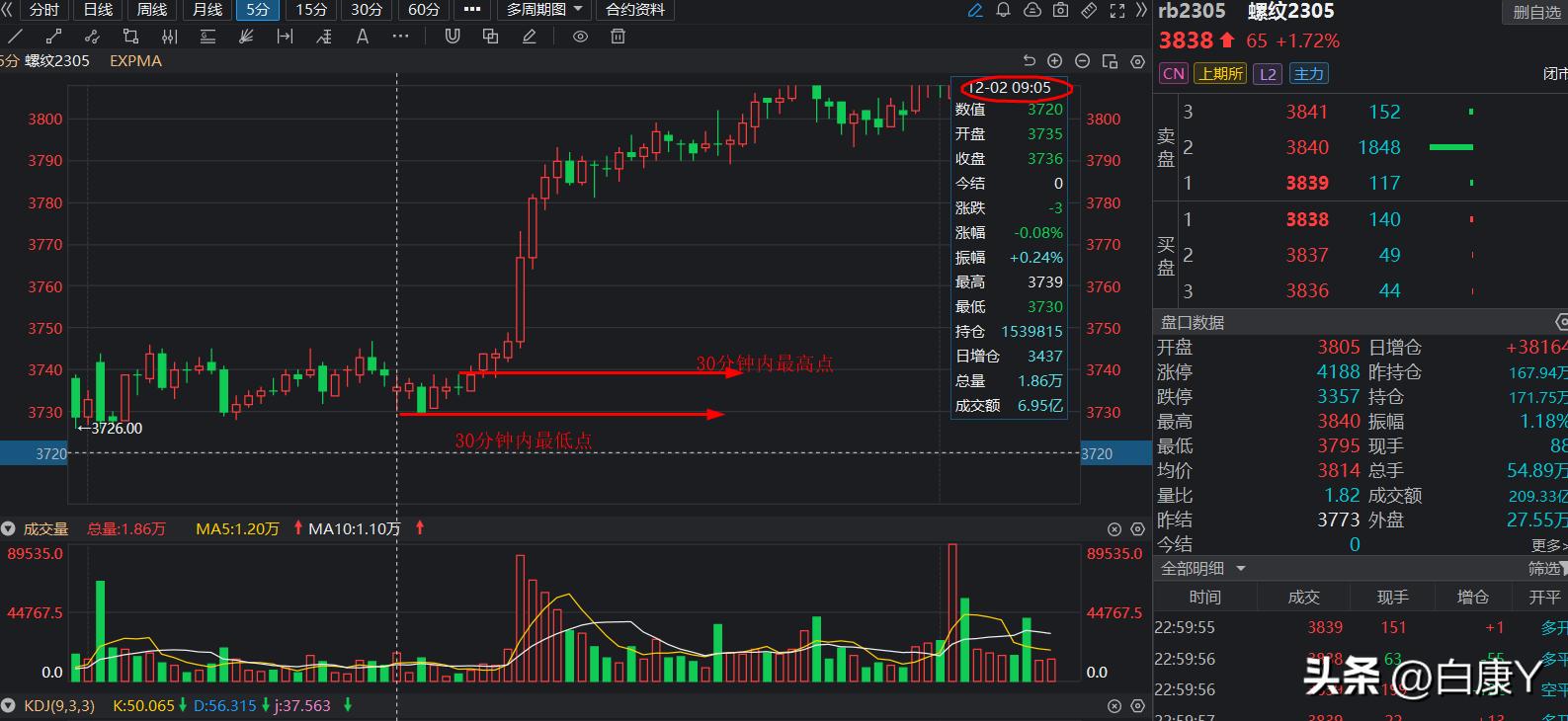Click sell level 2 price 3840
The image size is (1568, 721).
[x=1306, y=147]
